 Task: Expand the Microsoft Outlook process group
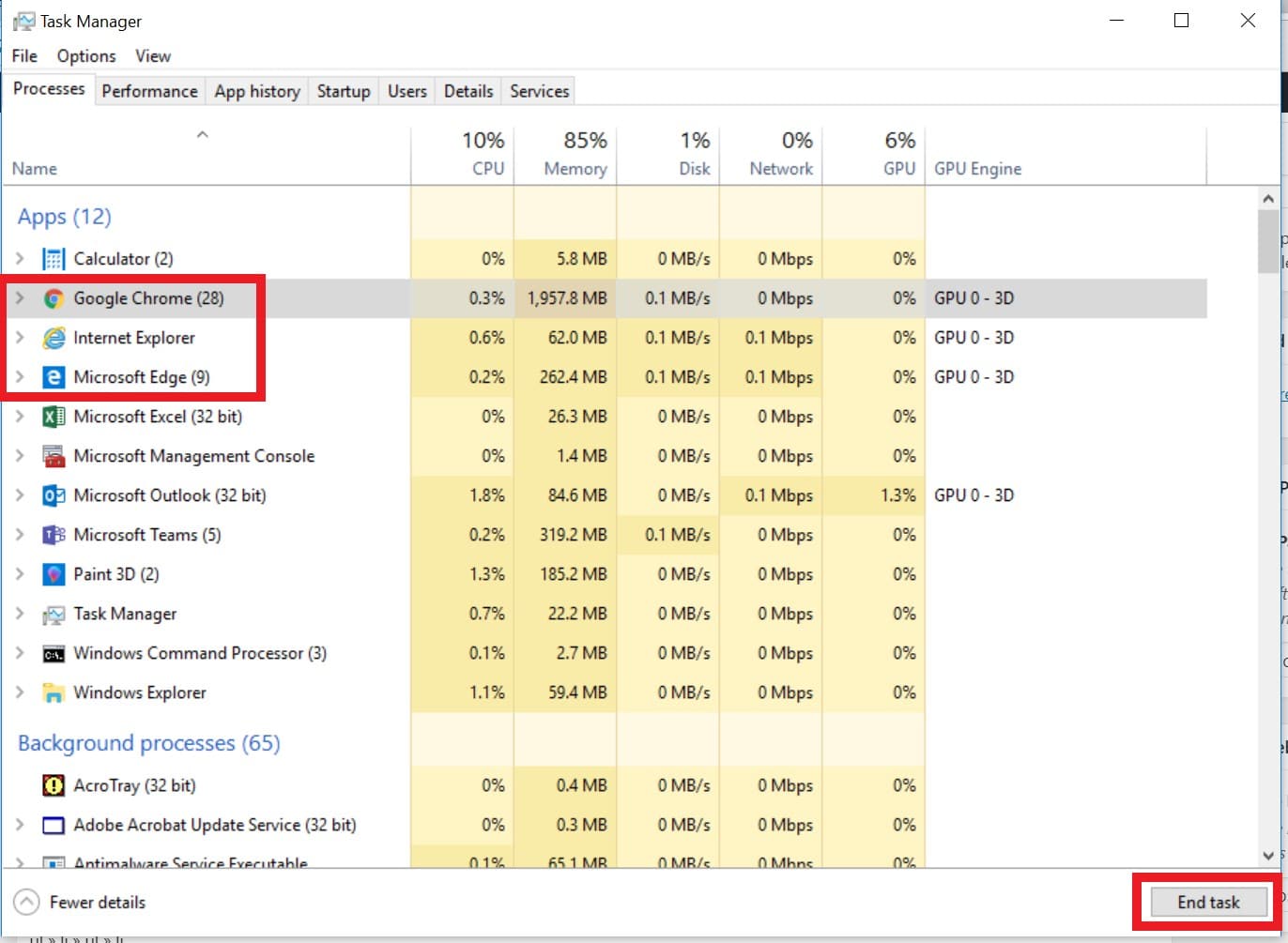(20, 495)
